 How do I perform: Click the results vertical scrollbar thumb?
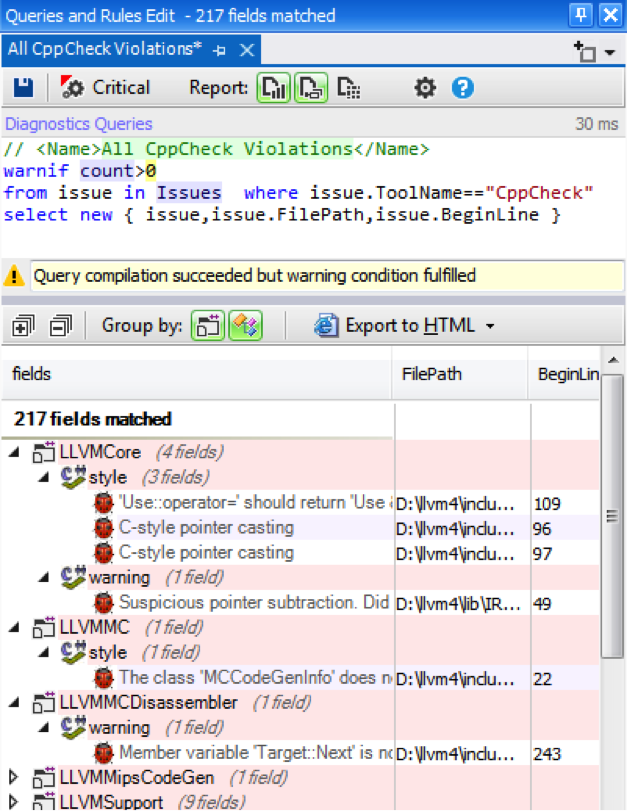click(x=613, y=517)
